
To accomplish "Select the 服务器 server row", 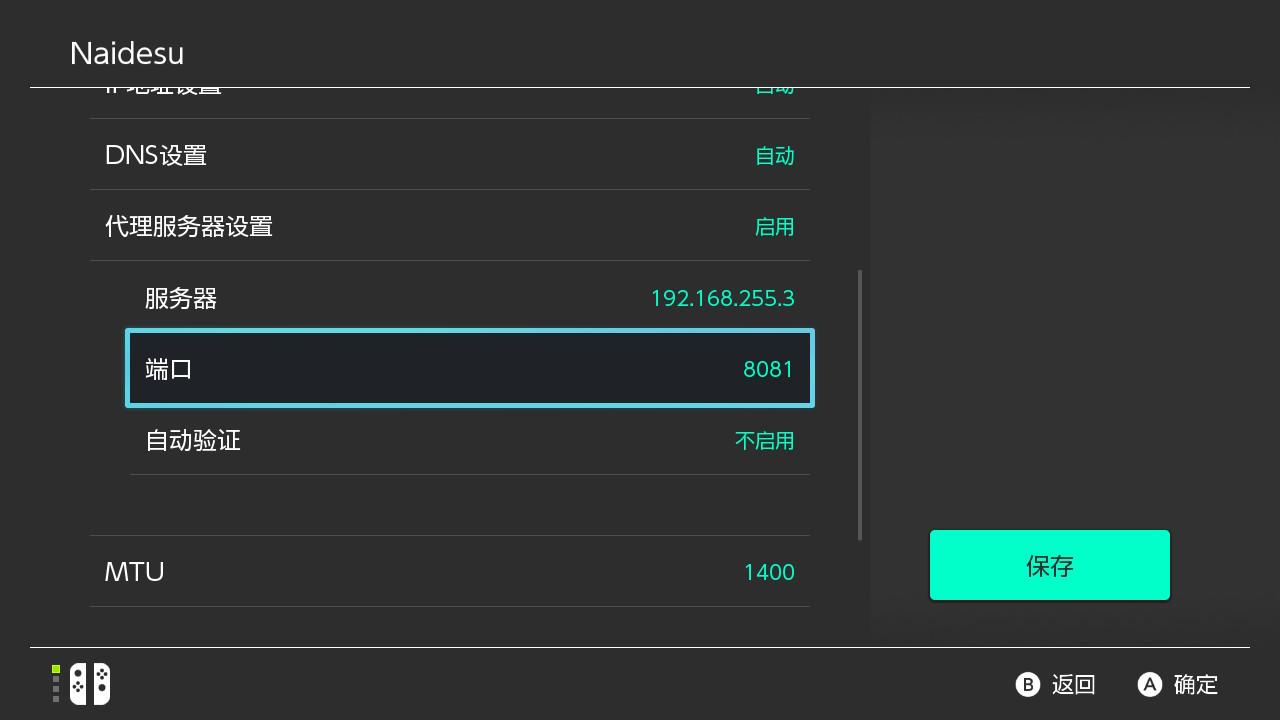I will click(181, 298).
